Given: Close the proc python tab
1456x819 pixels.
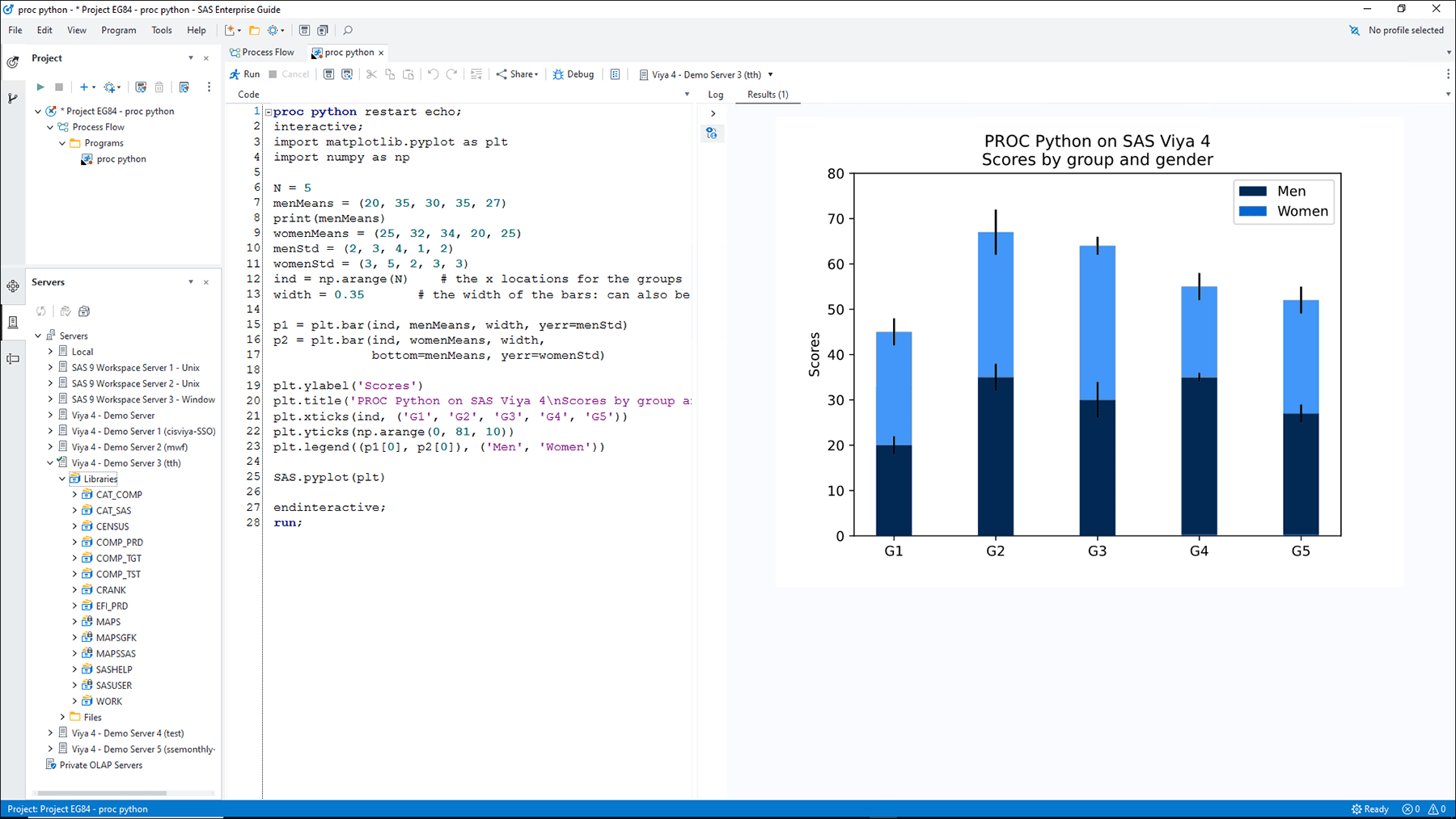Looking at the screenshot, I should (x=381, y=53).
